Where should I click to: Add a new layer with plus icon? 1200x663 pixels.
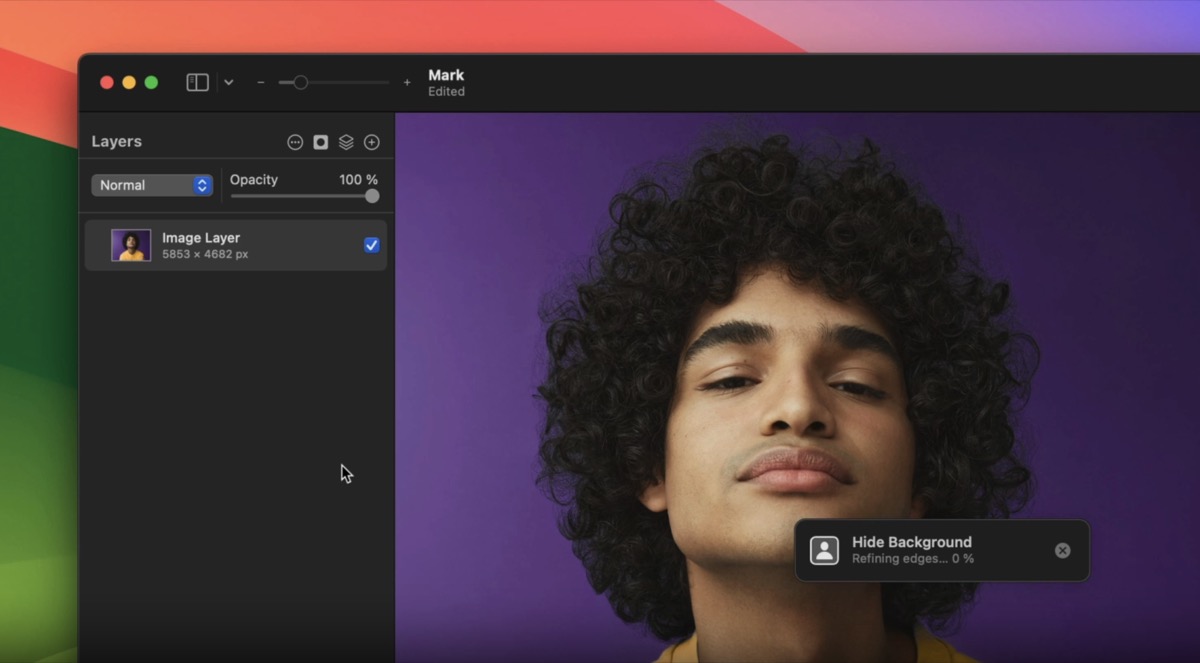pos(372,142)
